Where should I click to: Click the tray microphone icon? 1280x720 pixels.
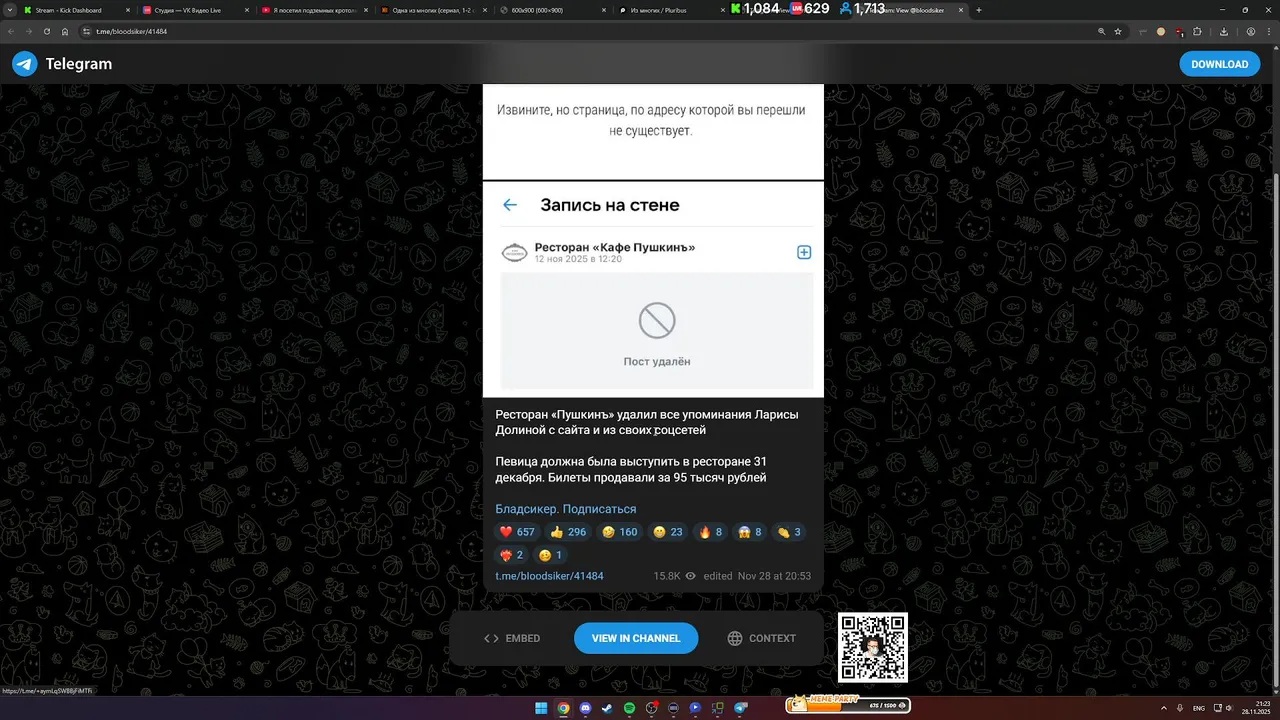pos(1181,708)
